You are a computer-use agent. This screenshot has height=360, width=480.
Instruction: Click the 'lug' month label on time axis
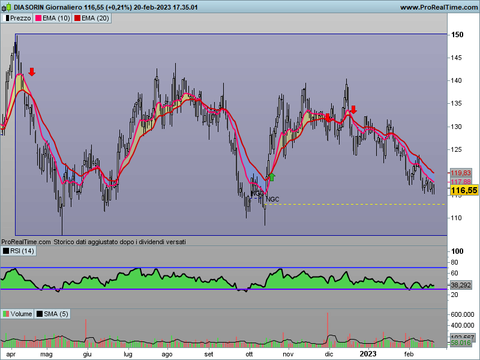[x=128, y=354]
